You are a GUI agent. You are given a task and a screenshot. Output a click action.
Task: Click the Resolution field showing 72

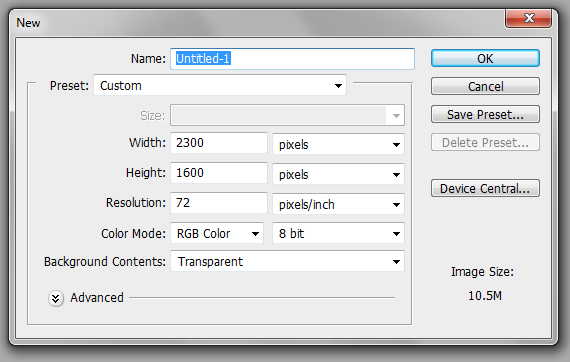tap(219, 203)
